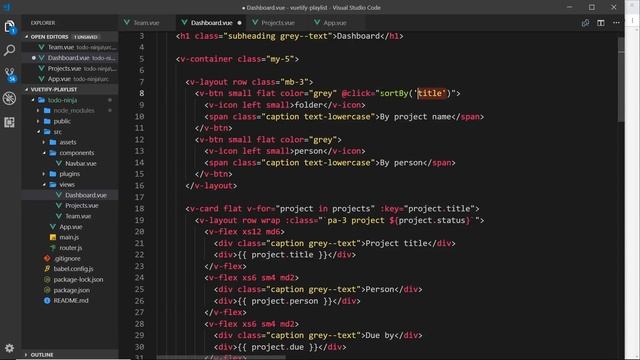The height and width of the screenshot is (360, 640).
Task: Open the Debug view in activity bar
Action: pyautogui.click(x=9, y=98)
